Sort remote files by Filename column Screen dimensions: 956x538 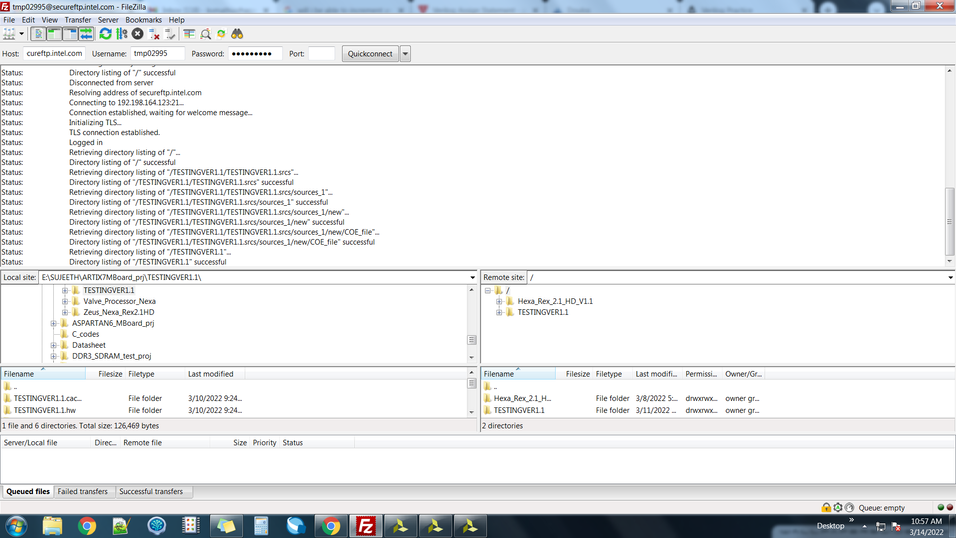(518, 374)
